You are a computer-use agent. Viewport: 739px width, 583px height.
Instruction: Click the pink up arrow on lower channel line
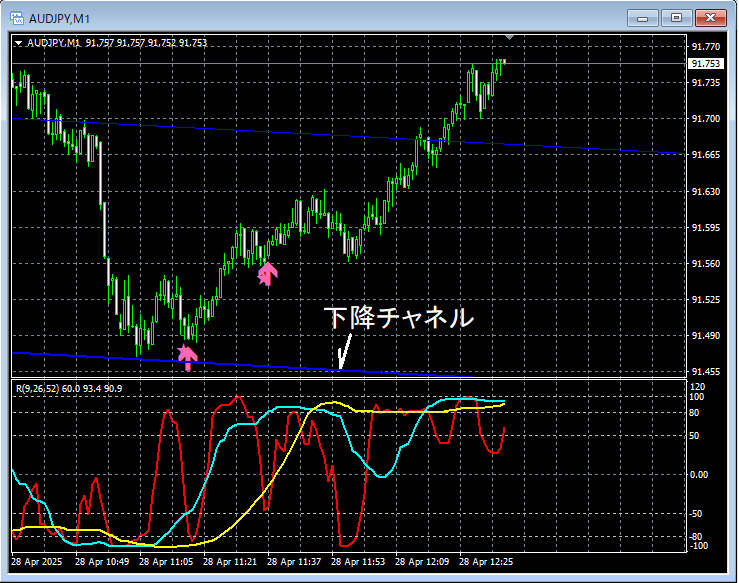tap(187, 358)
